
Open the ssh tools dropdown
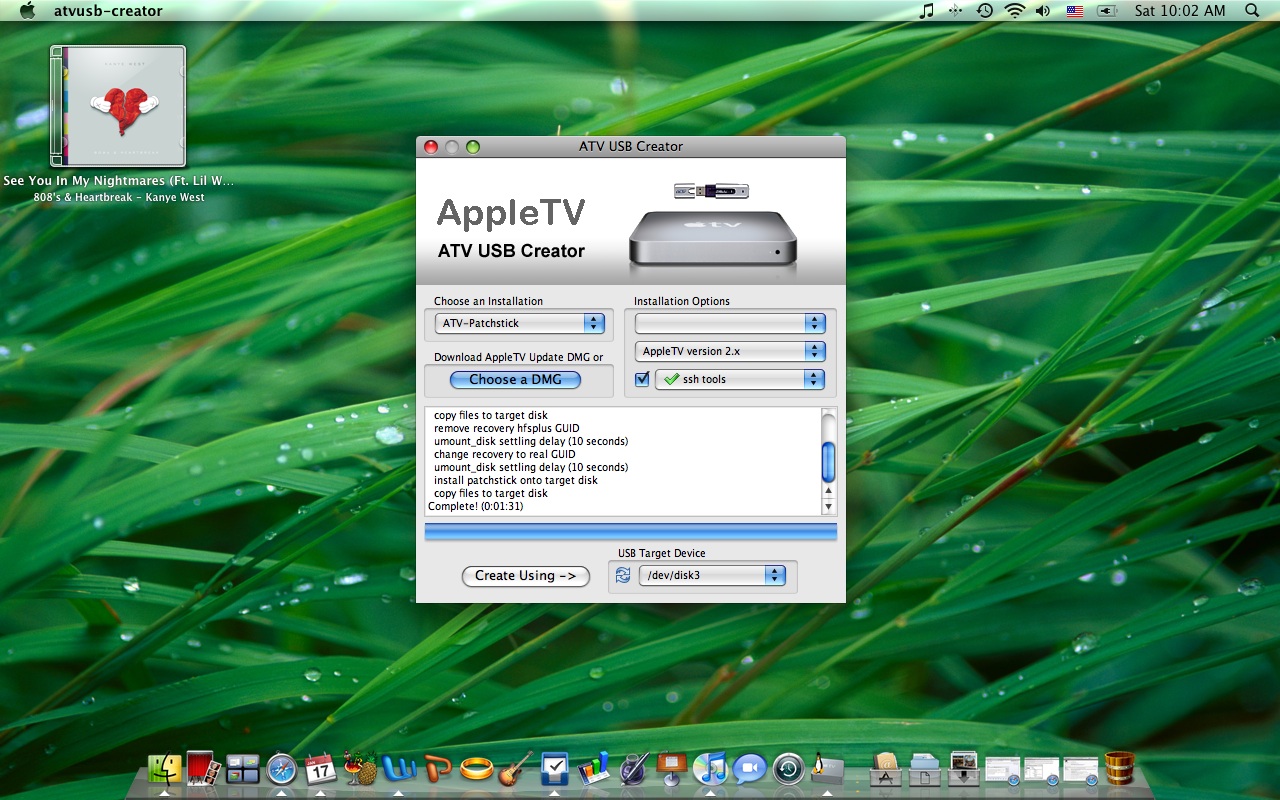(740, 379)
